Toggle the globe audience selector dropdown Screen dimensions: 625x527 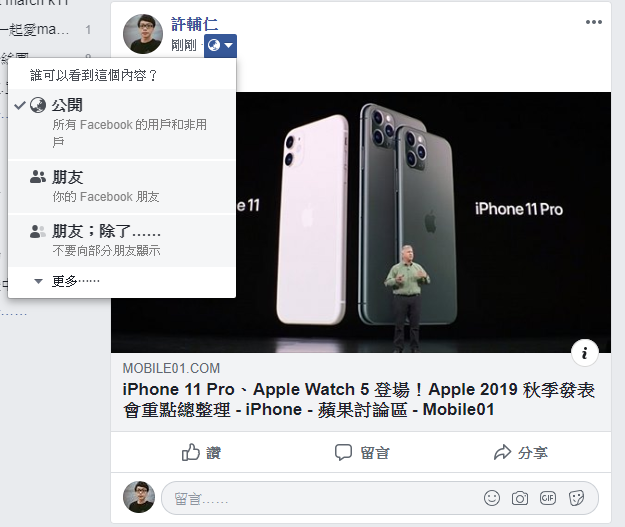click(220, 45)
